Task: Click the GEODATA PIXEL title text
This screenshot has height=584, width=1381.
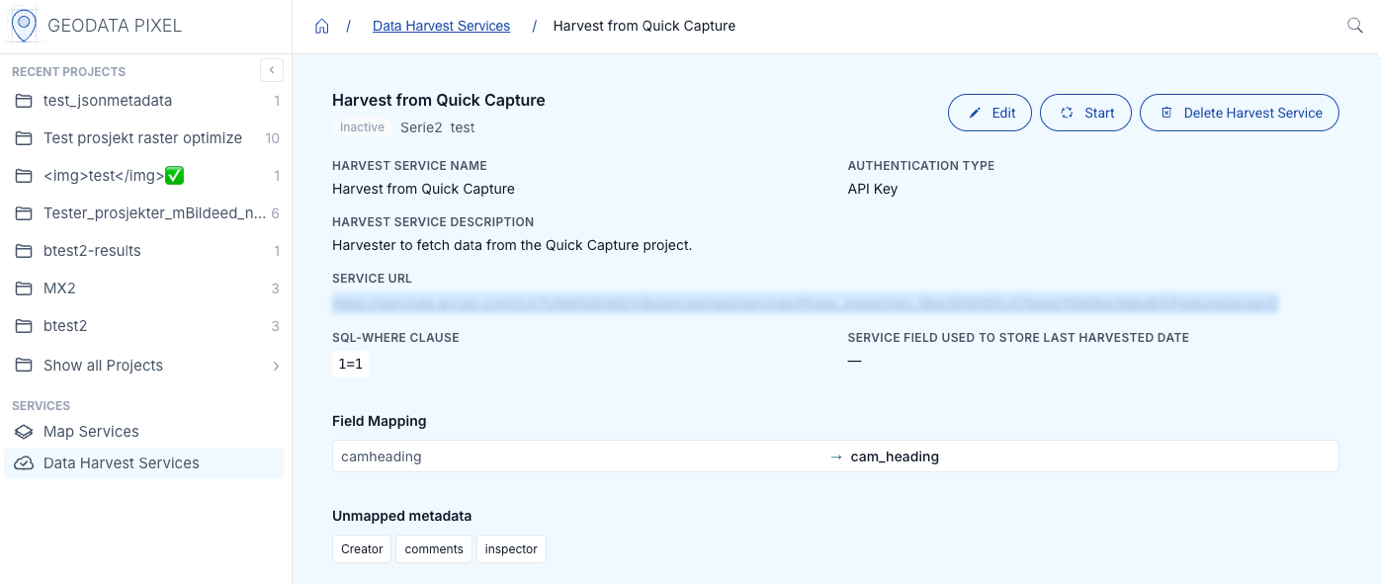Action: [x=115, y=26]
